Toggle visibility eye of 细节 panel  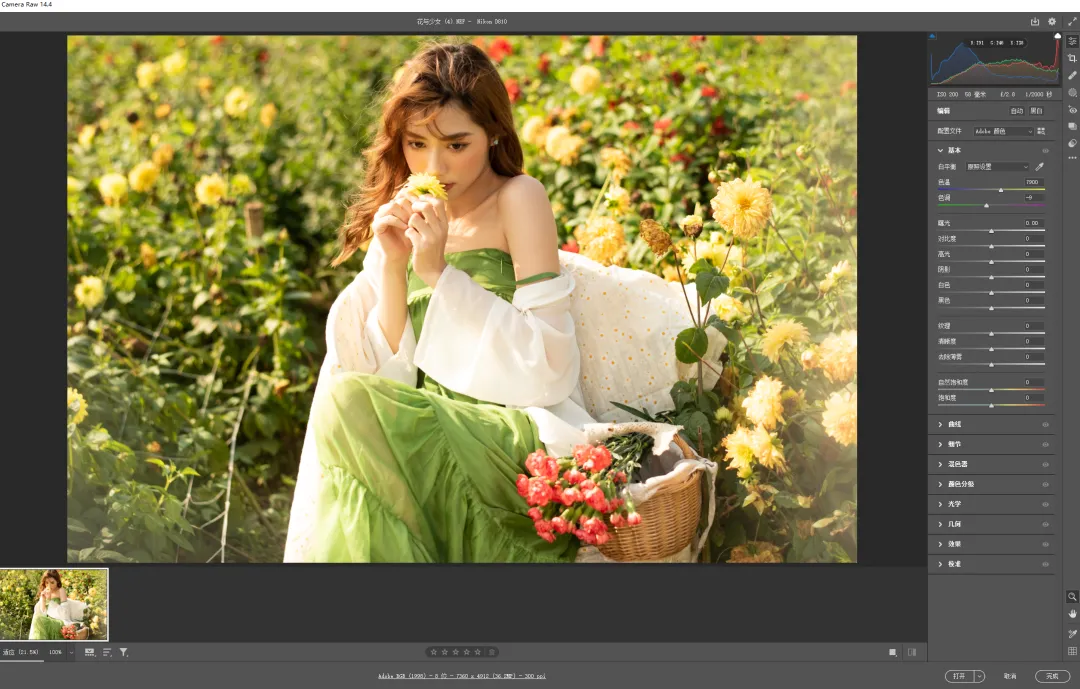[x=1046, y=444]
